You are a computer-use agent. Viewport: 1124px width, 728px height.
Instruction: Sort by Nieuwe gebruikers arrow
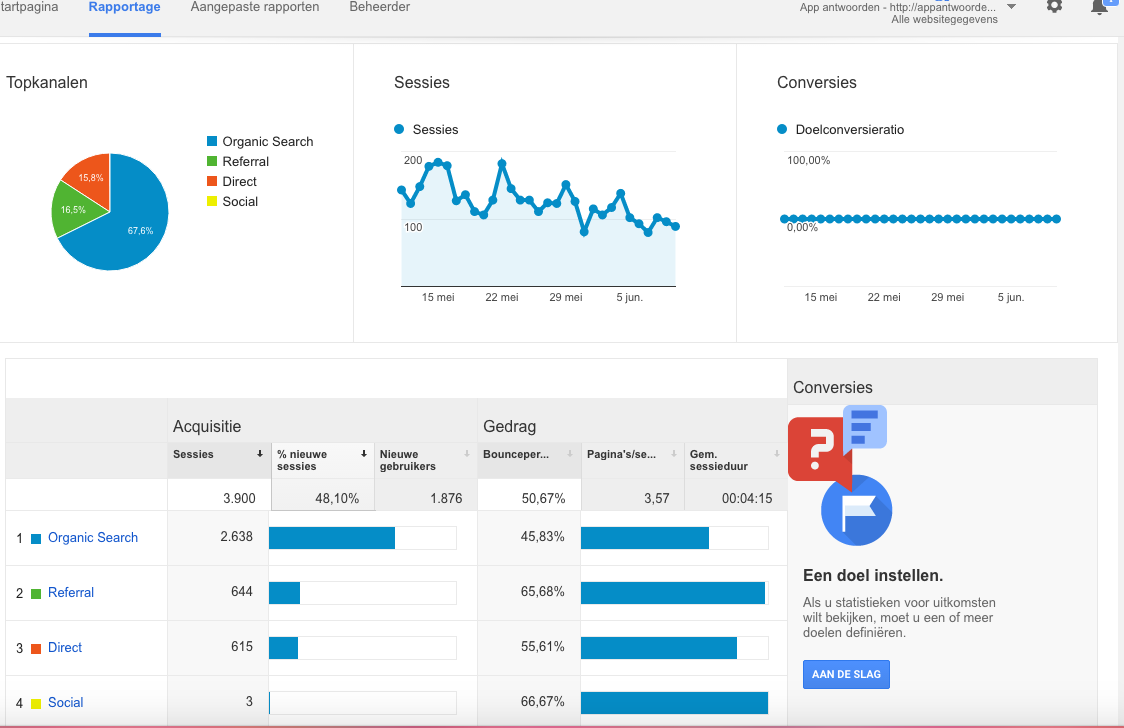click(467, 454)
